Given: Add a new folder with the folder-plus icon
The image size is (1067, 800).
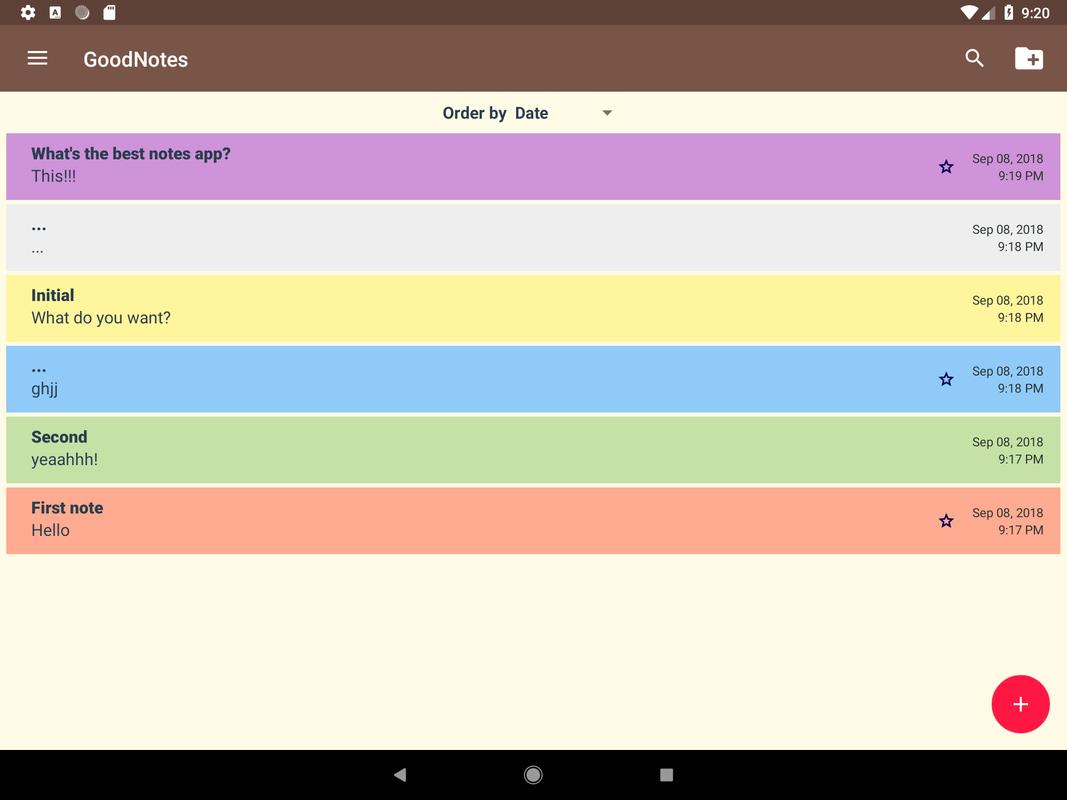Looking at the screenshot, I should (1028, 59).
